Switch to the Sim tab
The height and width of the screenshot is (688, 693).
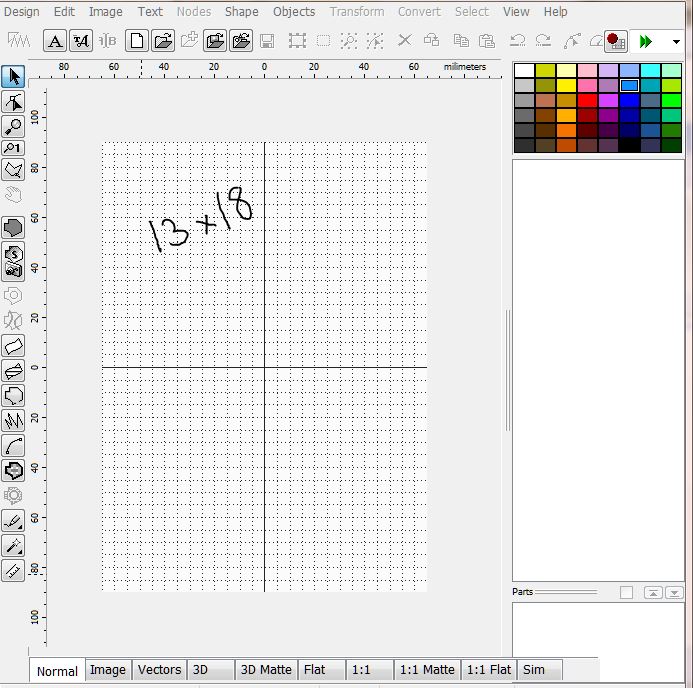534,670
